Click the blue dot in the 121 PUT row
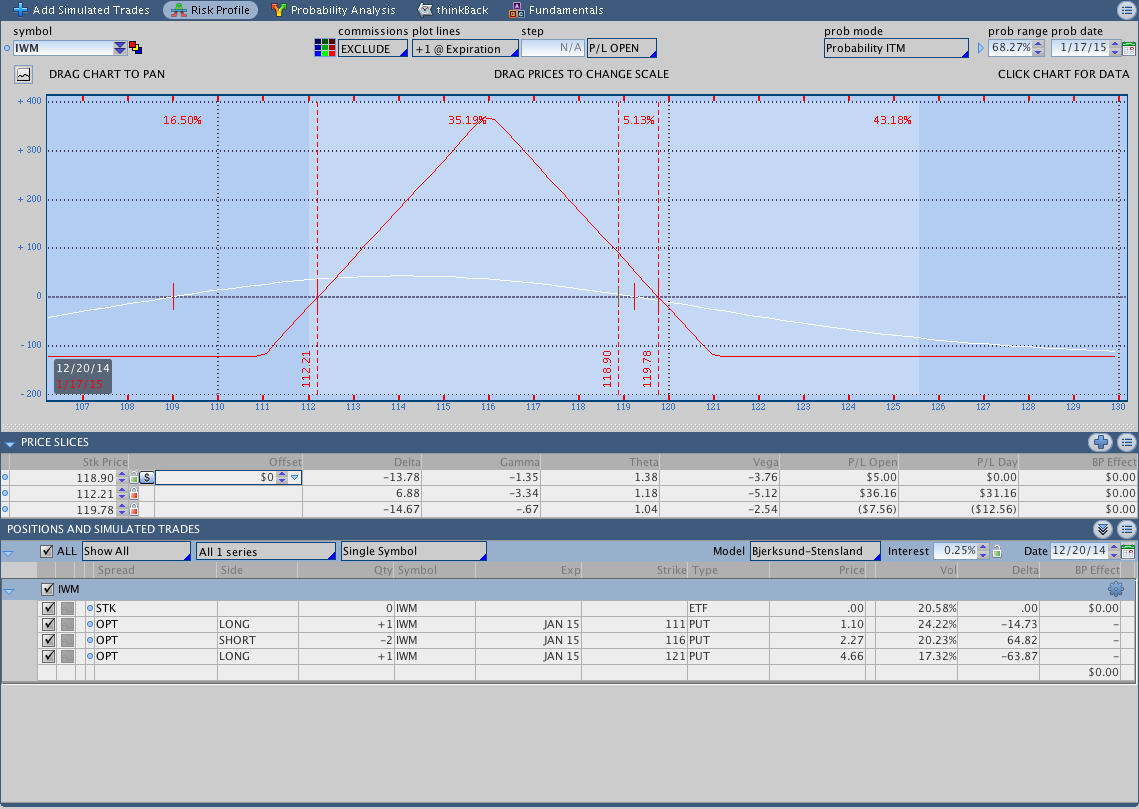The image size is (1139, 809). point(90,656)
